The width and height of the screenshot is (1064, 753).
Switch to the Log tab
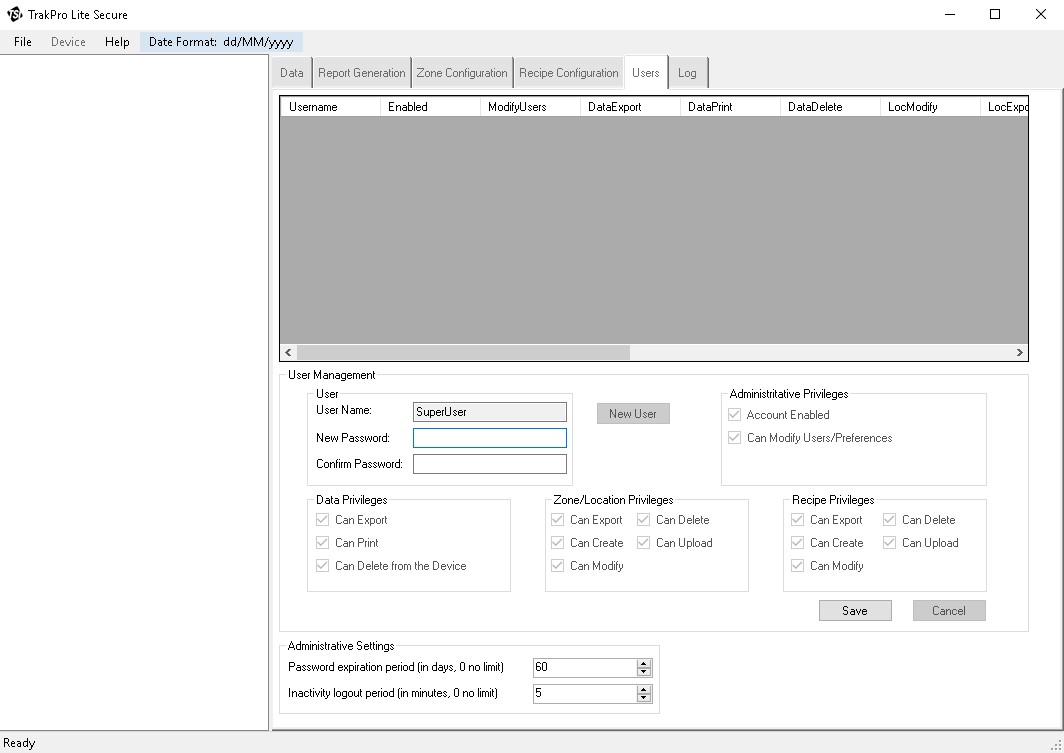(687, 73)
